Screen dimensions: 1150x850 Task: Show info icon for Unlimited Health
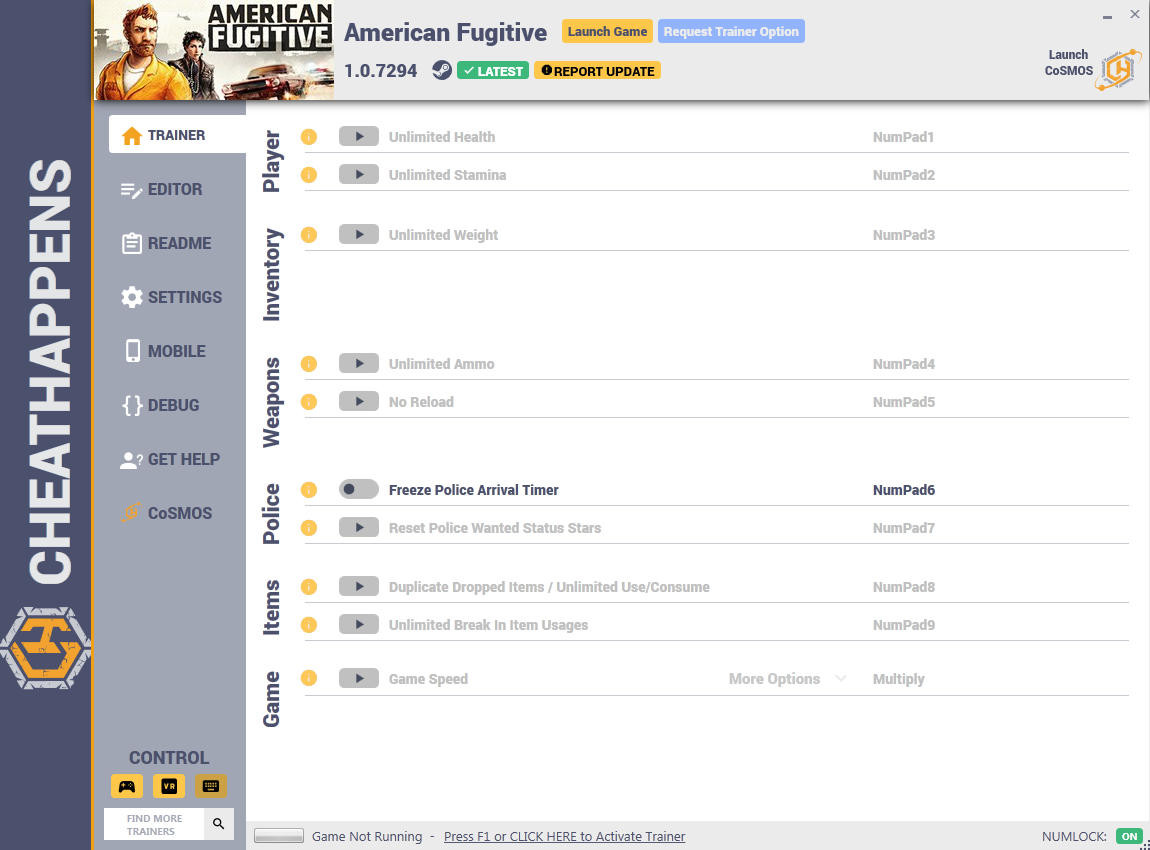tap(309, 137)
